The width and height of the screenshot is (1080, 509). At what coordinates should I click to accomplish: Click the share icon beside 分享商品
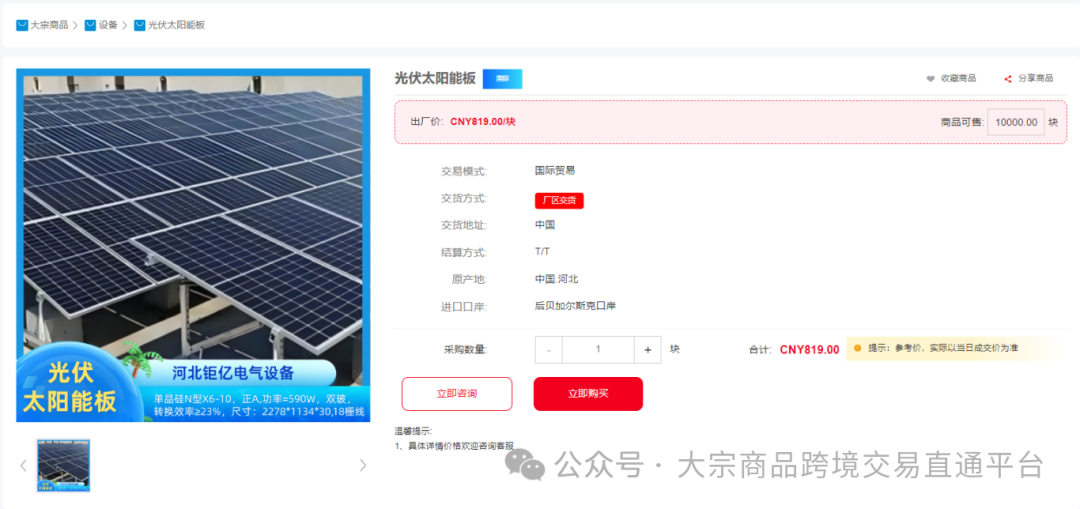pyautogui.click(x=1008, y=78)
